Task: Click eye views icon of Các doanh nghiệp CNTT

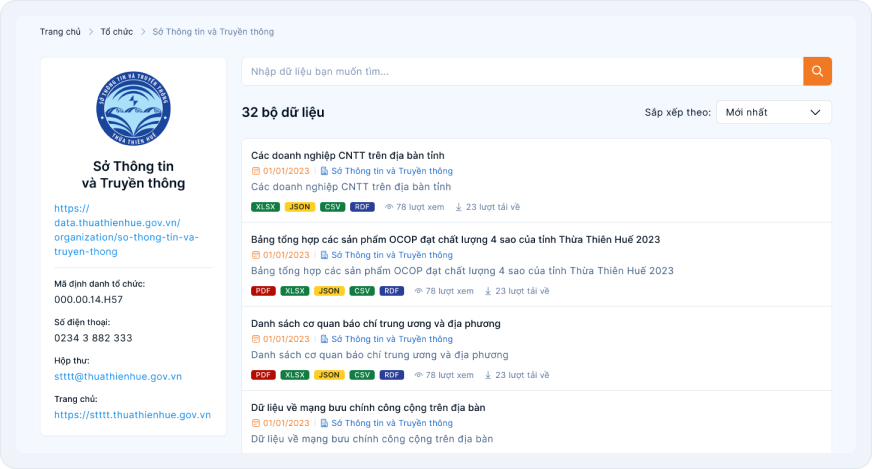Action: 389,207
